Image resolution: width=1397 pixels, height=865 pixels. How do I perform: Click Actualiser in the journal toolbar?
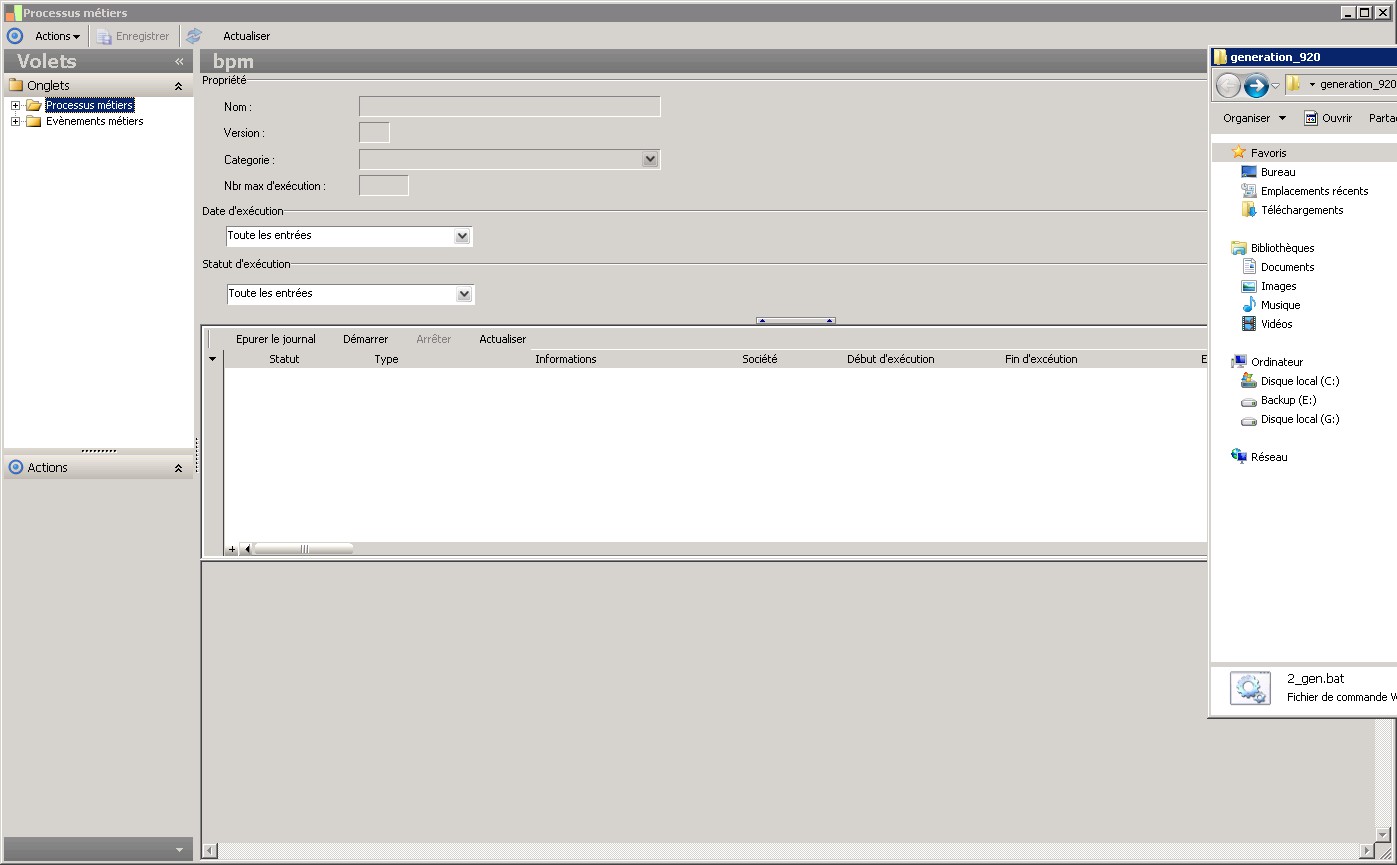point(502,339)
